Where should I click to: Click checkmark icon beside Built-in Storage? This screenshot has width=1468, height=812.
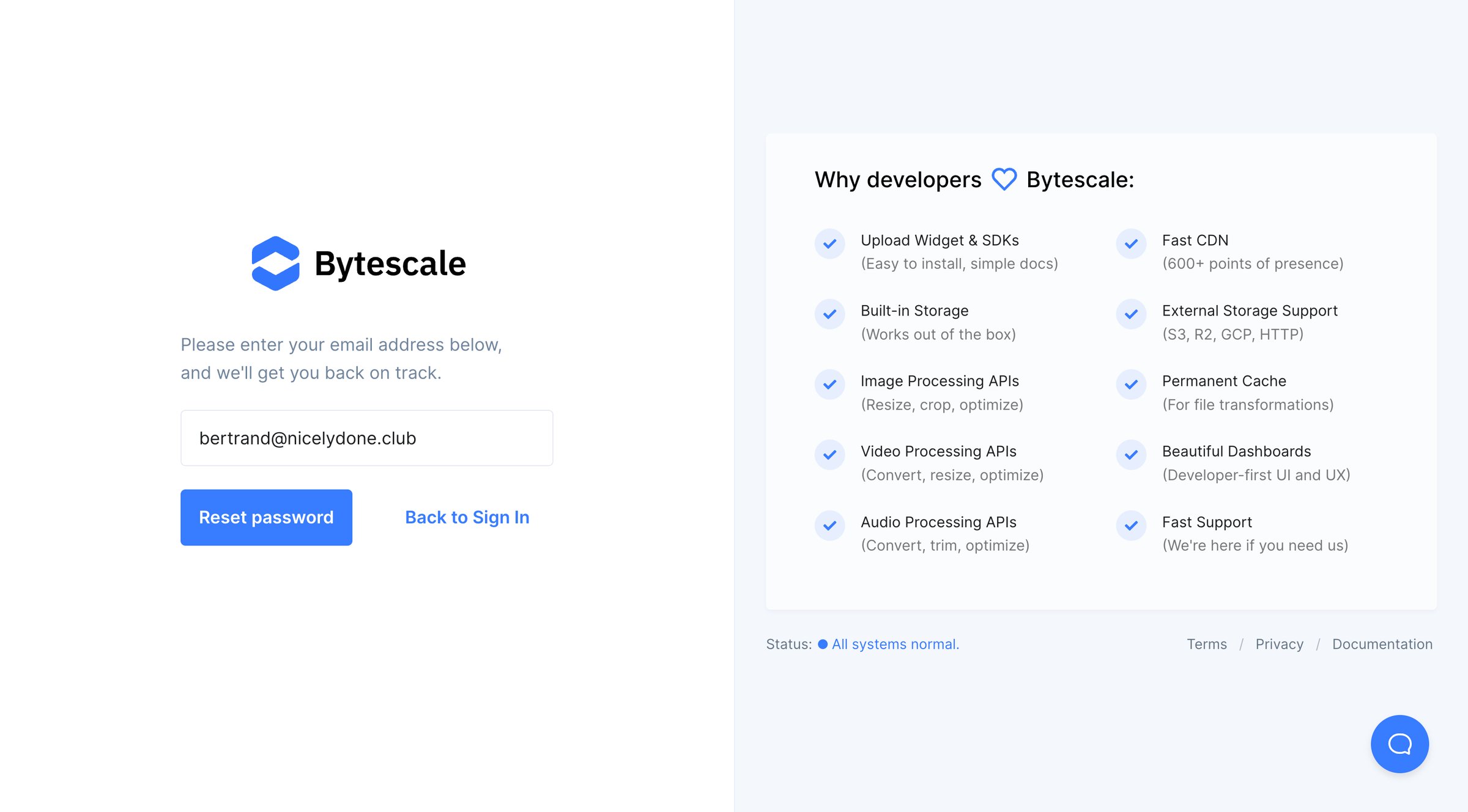(829, 314)
